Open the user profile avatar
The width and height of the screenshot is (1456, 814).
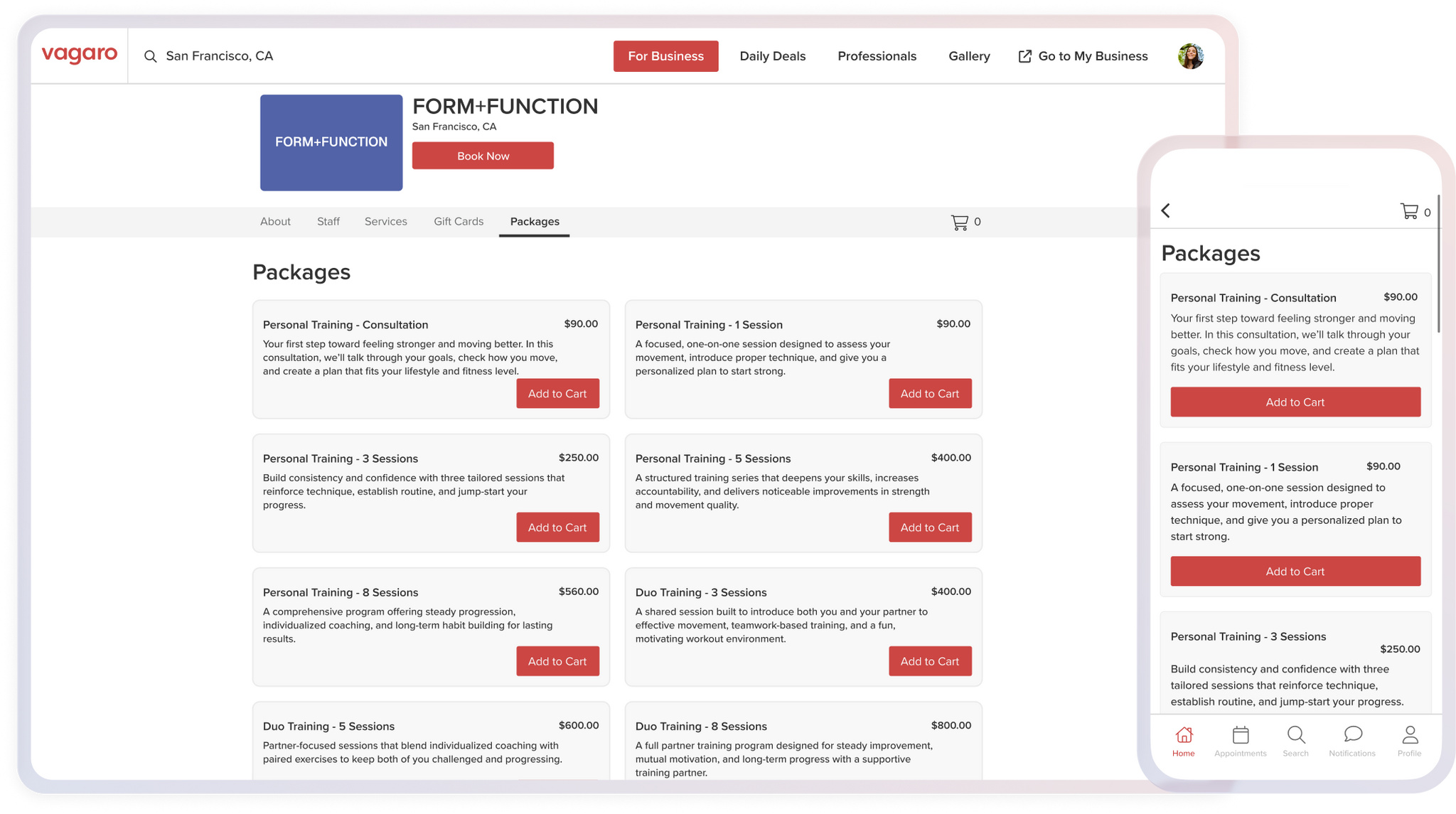(1191, 56)
